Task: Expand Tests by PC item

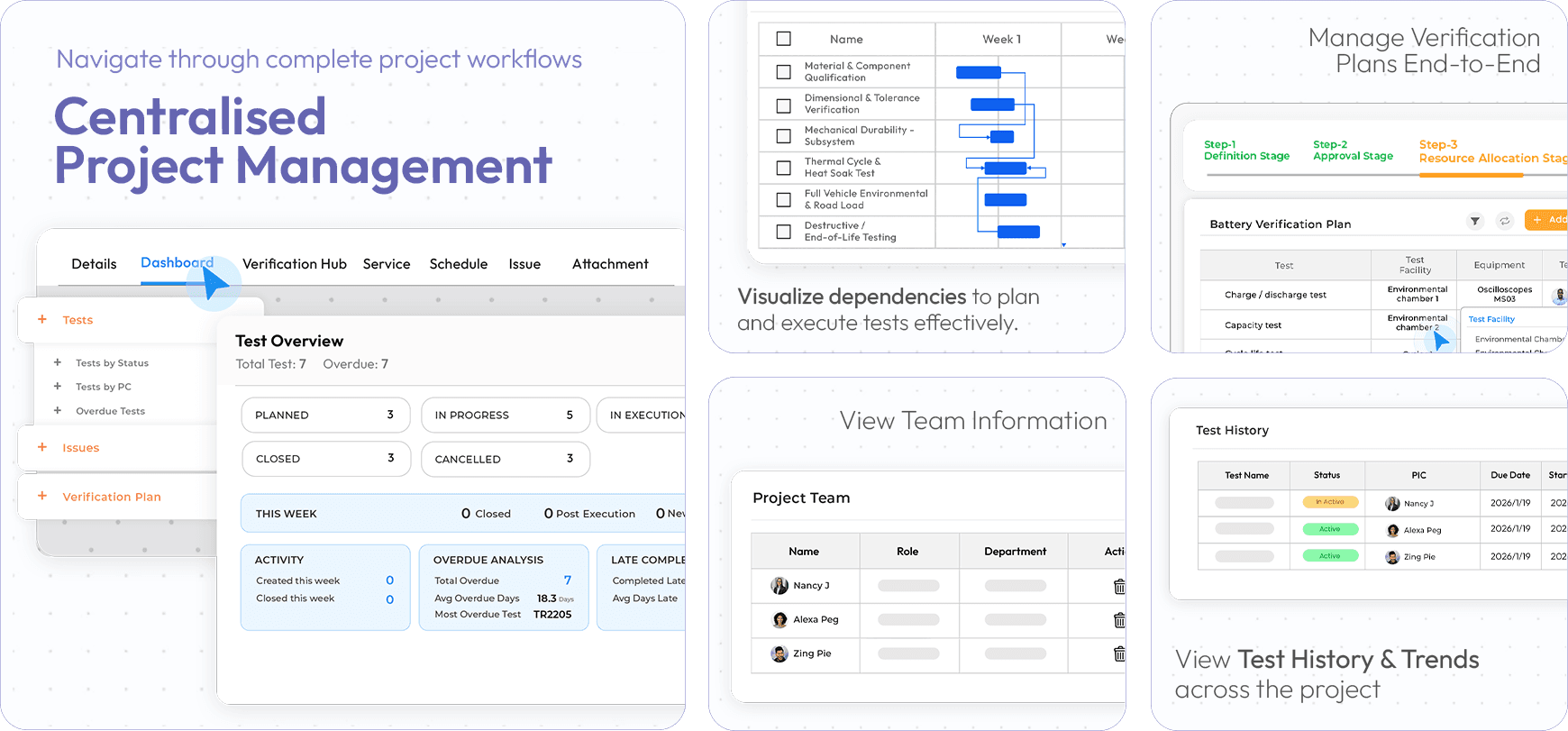Action: pyautogui.click(x=58, y=386)
